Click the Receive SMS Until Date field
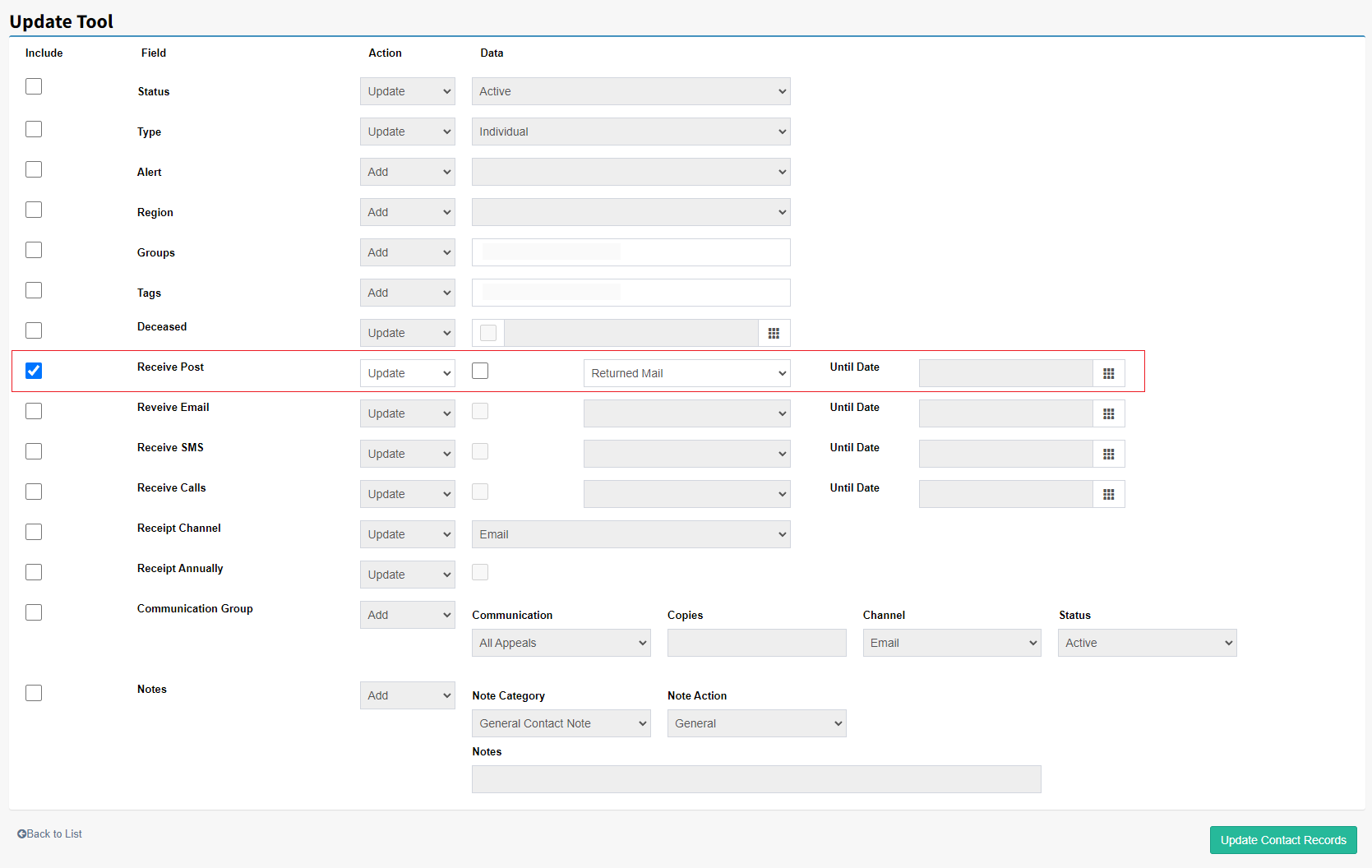The width and height of the screenshot is (1372, 868). (x=1006, y=454)
